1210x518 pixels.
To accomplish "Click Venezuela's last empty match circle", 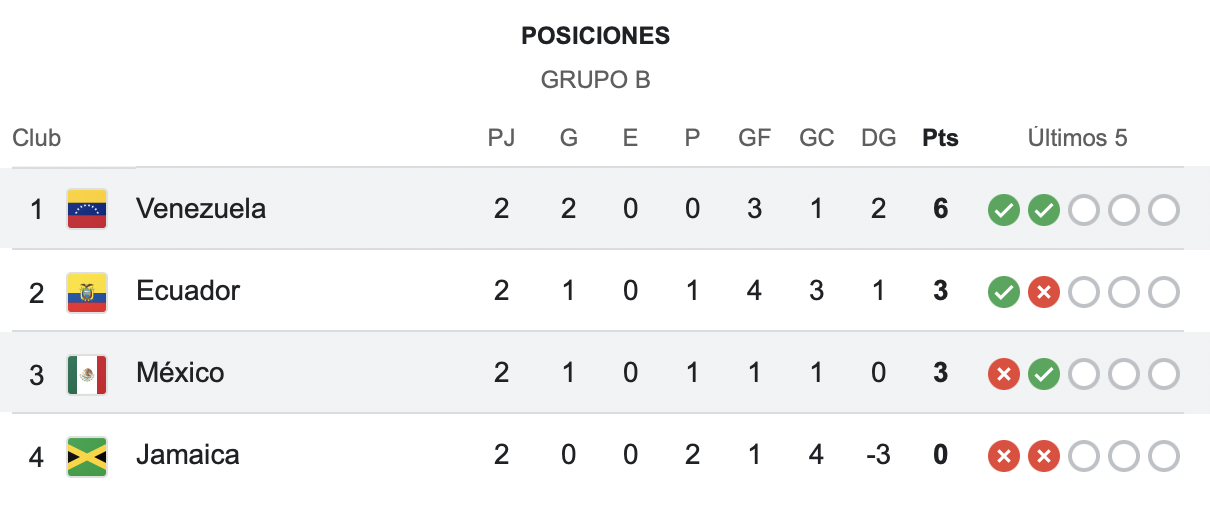I will 1164,210.
